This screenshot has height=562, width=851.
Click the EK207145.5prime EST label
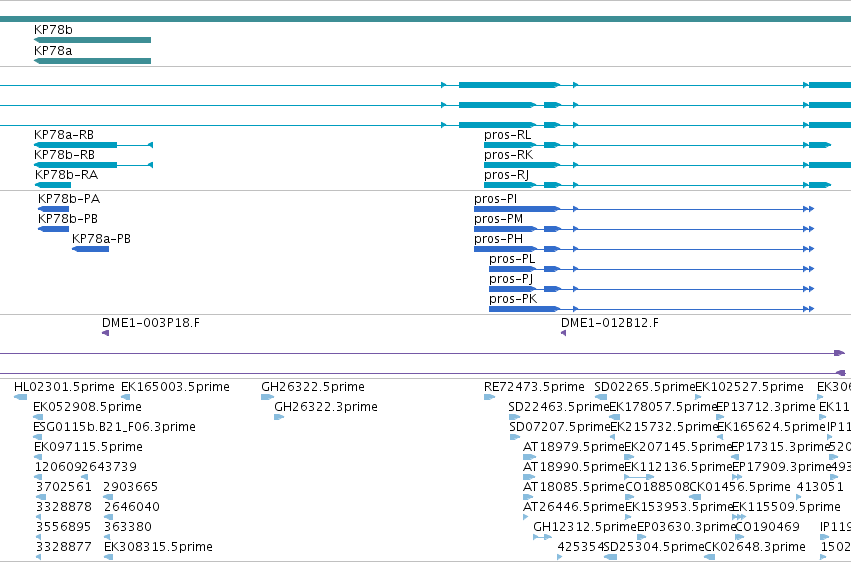(678, 447)
